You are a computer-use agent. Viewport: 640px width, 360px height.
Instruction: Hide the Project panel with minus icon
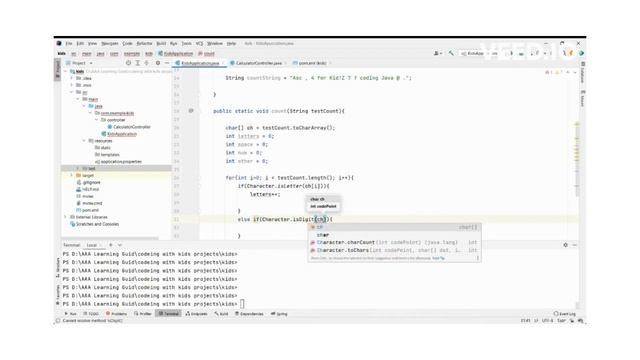pos(167,63)
